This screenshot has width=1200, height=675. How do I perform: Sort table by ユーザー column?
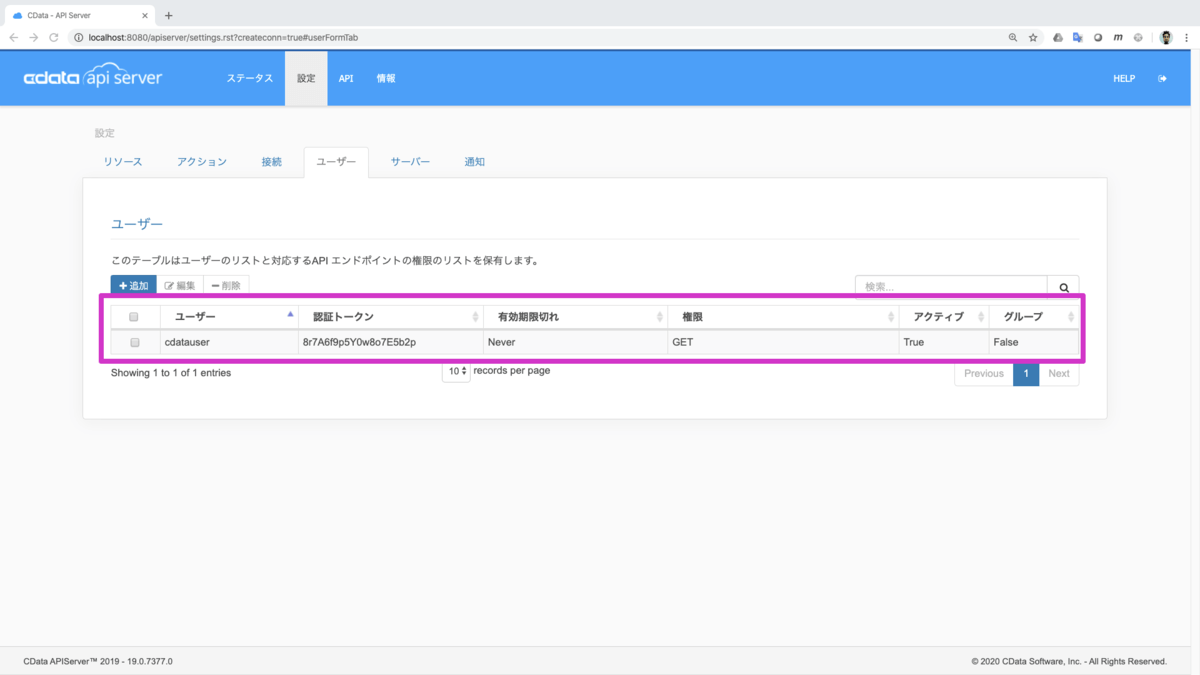230,317
